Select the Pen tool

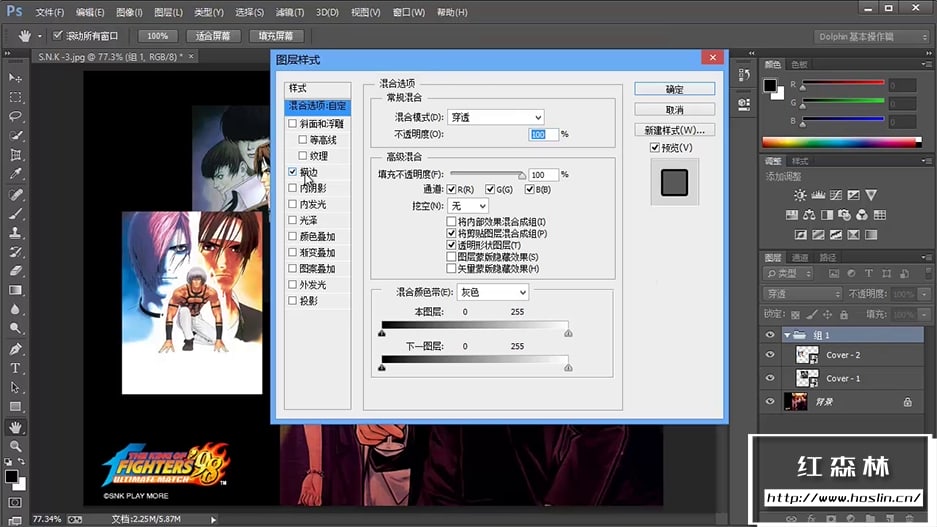click(16, 349)
